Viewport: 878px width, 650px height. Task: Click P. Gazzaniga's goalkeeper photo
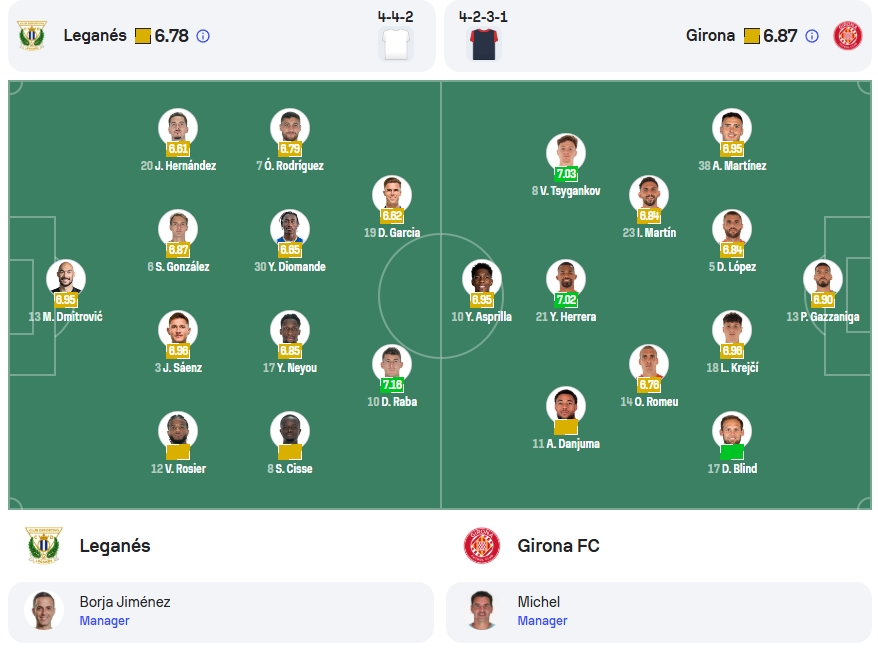click(823, 279)
